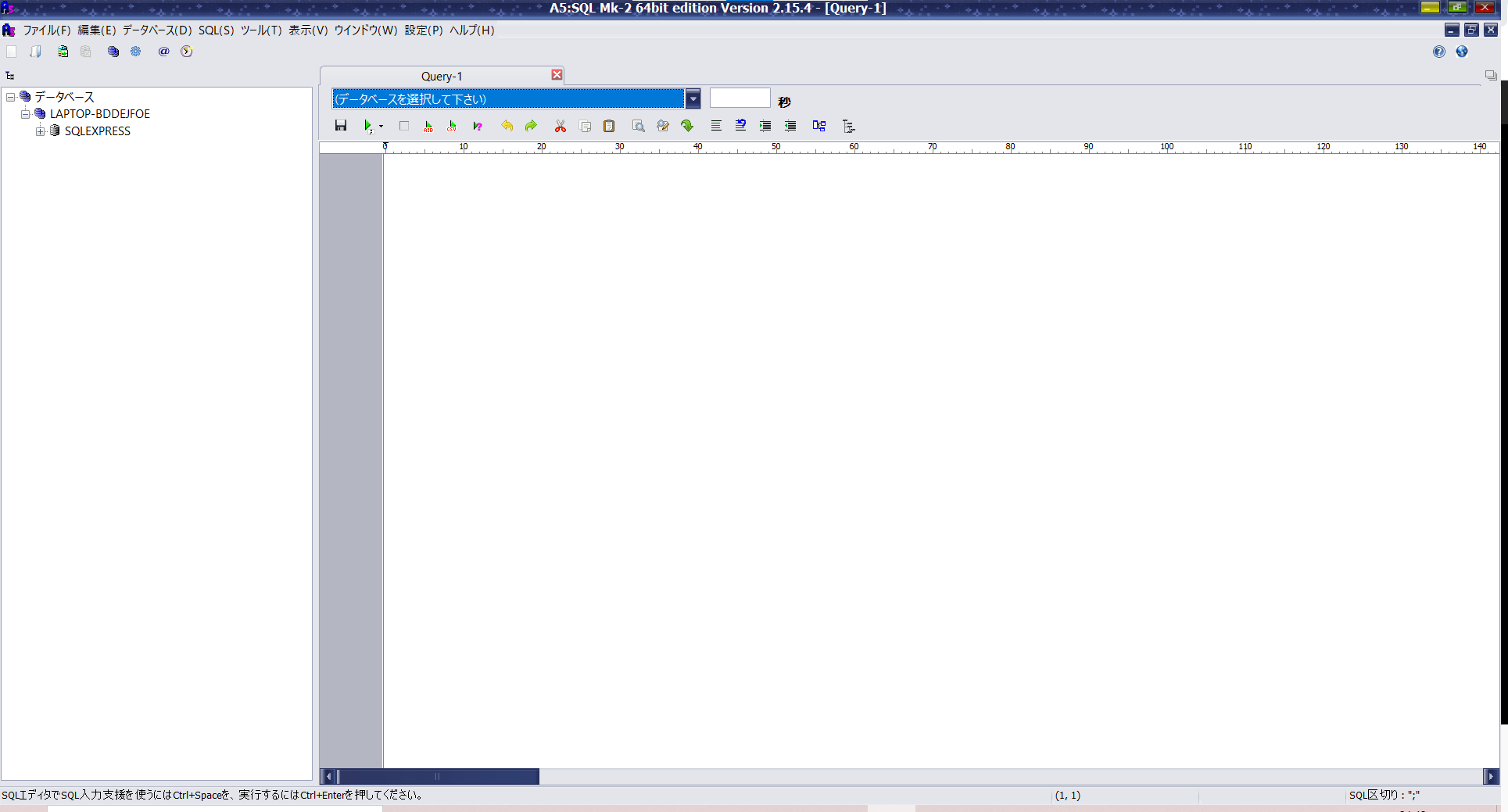The height and width of the screenshot is (812, 1508).
Task: Click the explain plan icon with question mark
Action: pyautogui.click(x=478, y=126)
